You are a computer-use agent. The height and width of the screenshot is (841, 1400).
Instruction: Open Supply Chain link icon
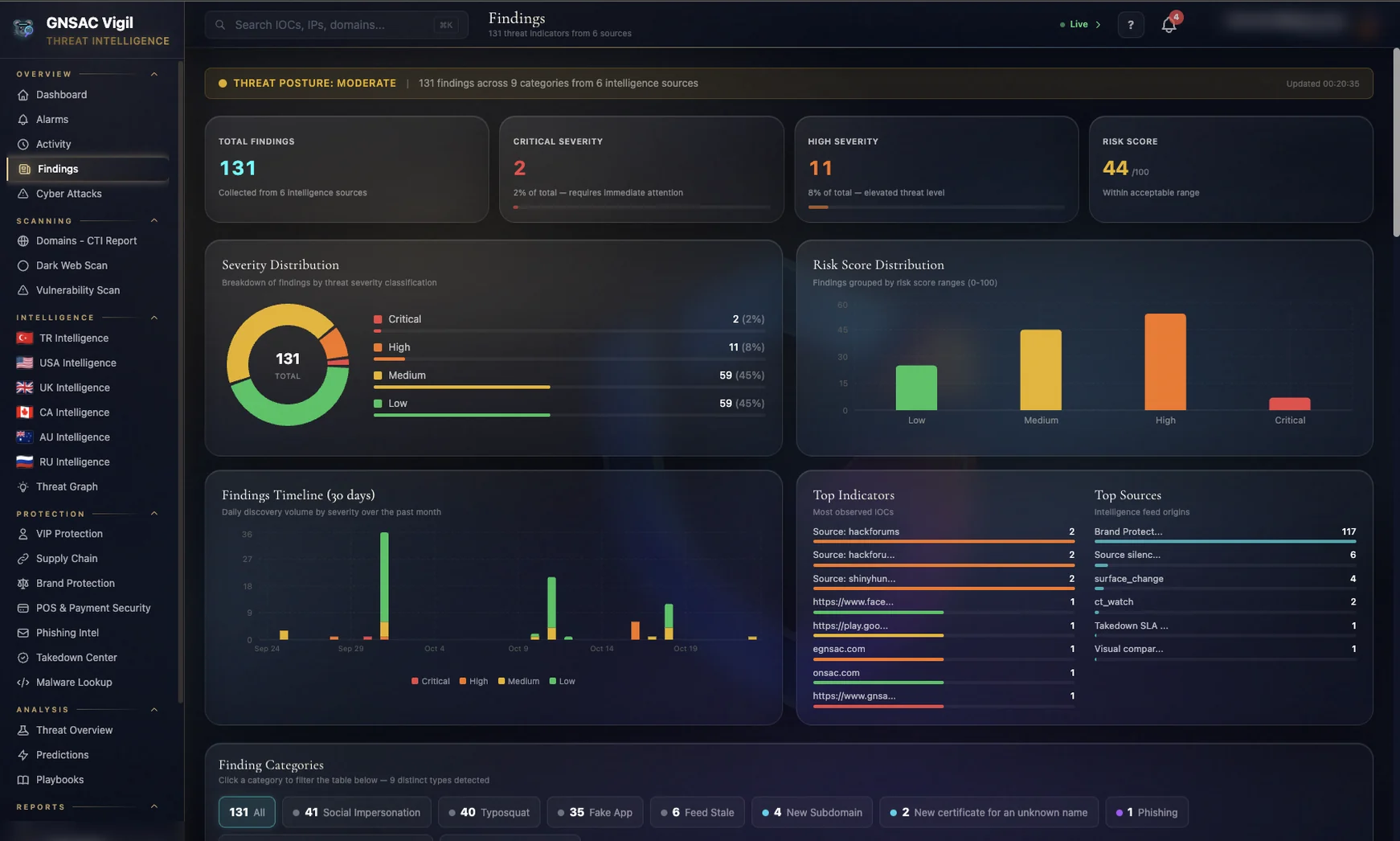click(23, 559)
